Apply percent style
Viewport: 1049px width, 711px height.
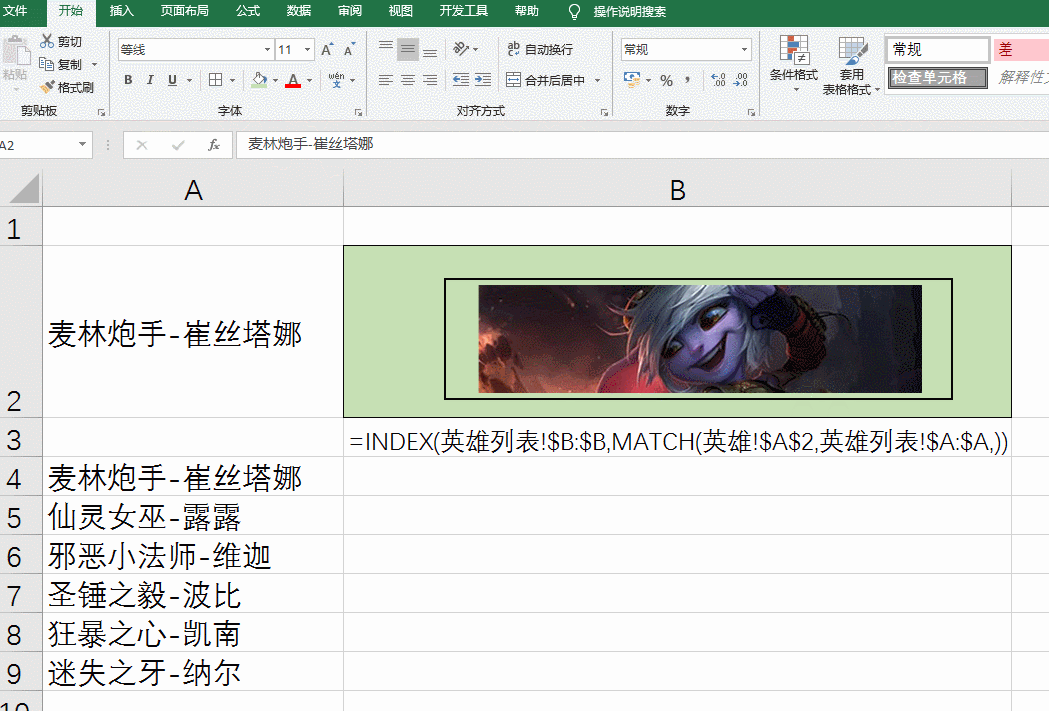(x=666, y=80)
